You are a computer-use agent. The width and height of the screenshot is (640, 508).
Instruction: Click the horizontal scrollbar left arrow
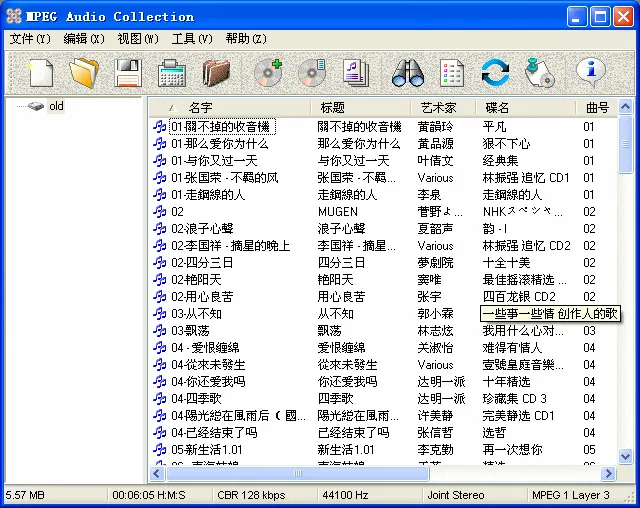point(157,473)
